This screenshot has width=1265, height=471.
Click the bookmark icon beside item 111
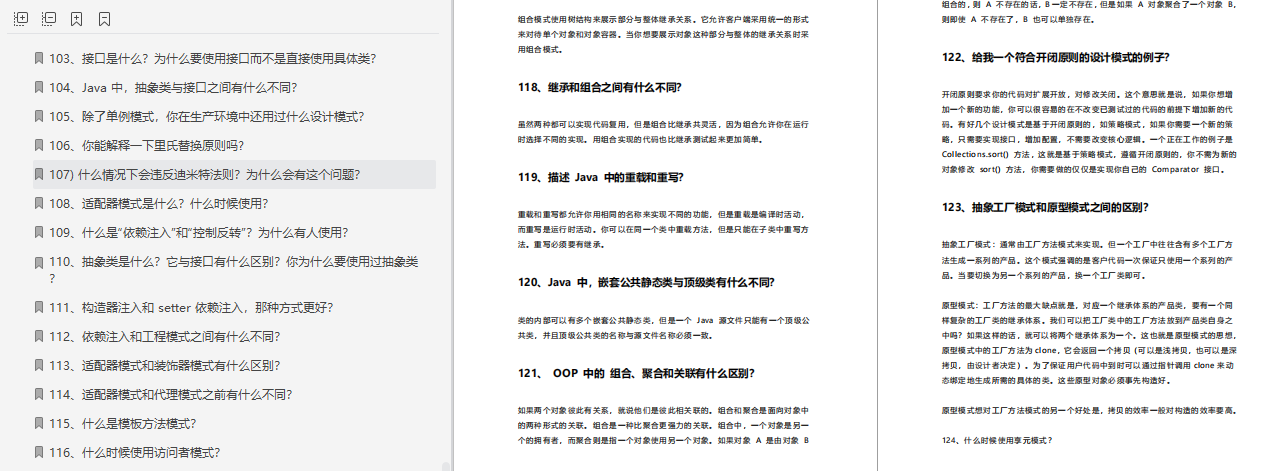[38, 307]
